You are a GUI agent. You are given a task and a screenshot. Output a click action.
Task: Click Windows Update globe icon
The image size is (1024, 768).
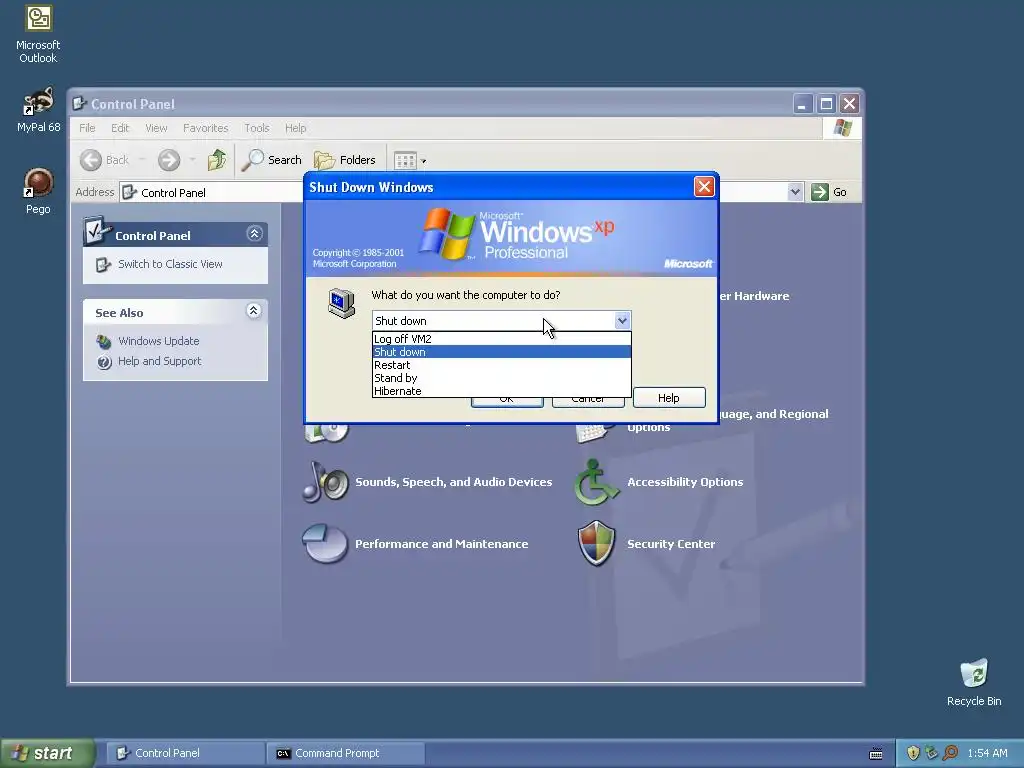coord(104,342)
